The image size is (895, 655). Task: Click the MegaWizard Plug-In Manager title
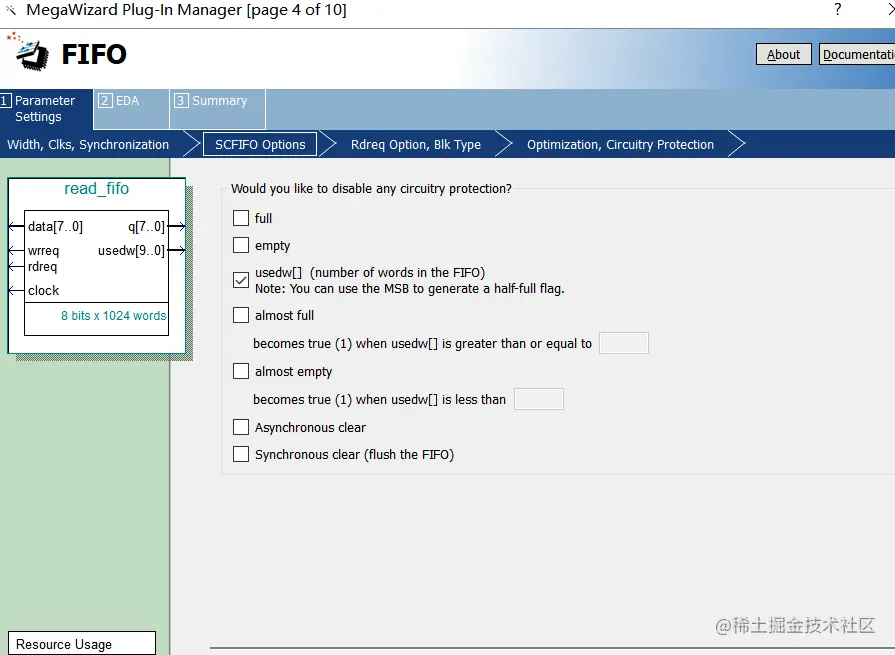point(186,10)
